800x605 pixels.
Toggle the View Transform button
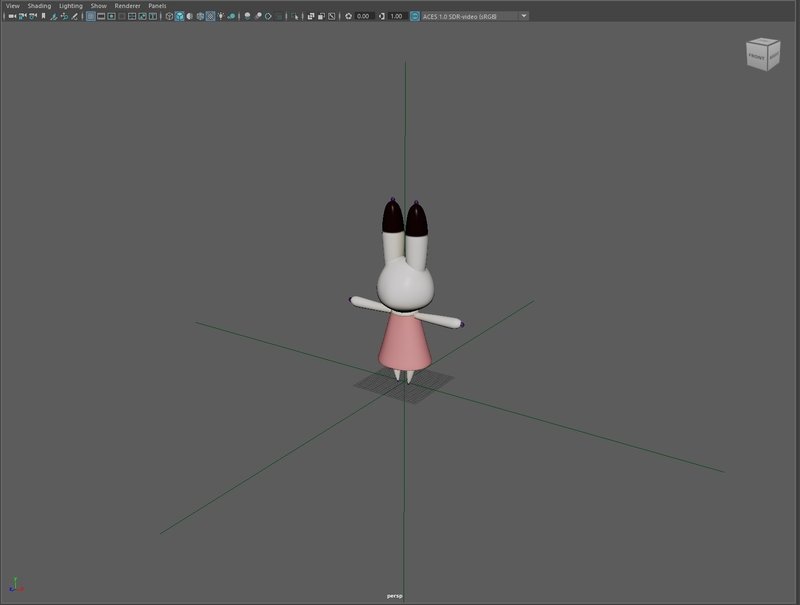(x=415, y=16)
